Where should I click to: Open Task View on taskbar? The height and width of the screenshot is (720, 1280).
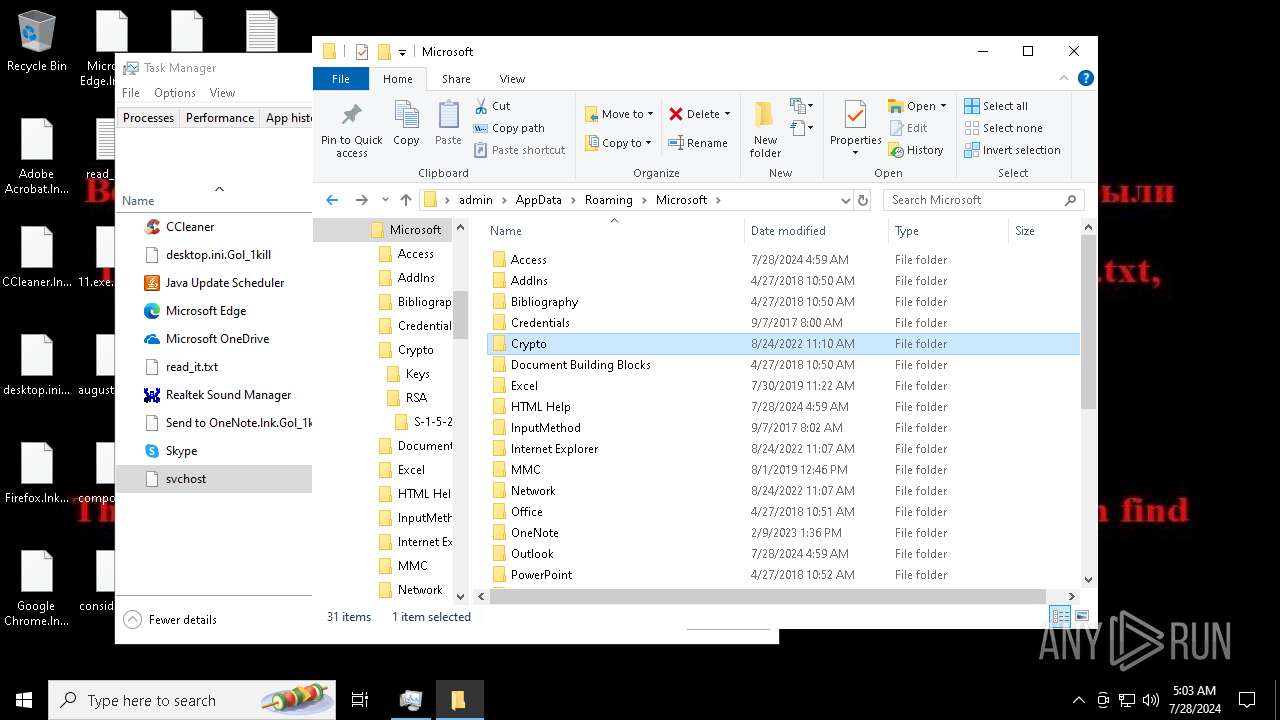point(360,700)
